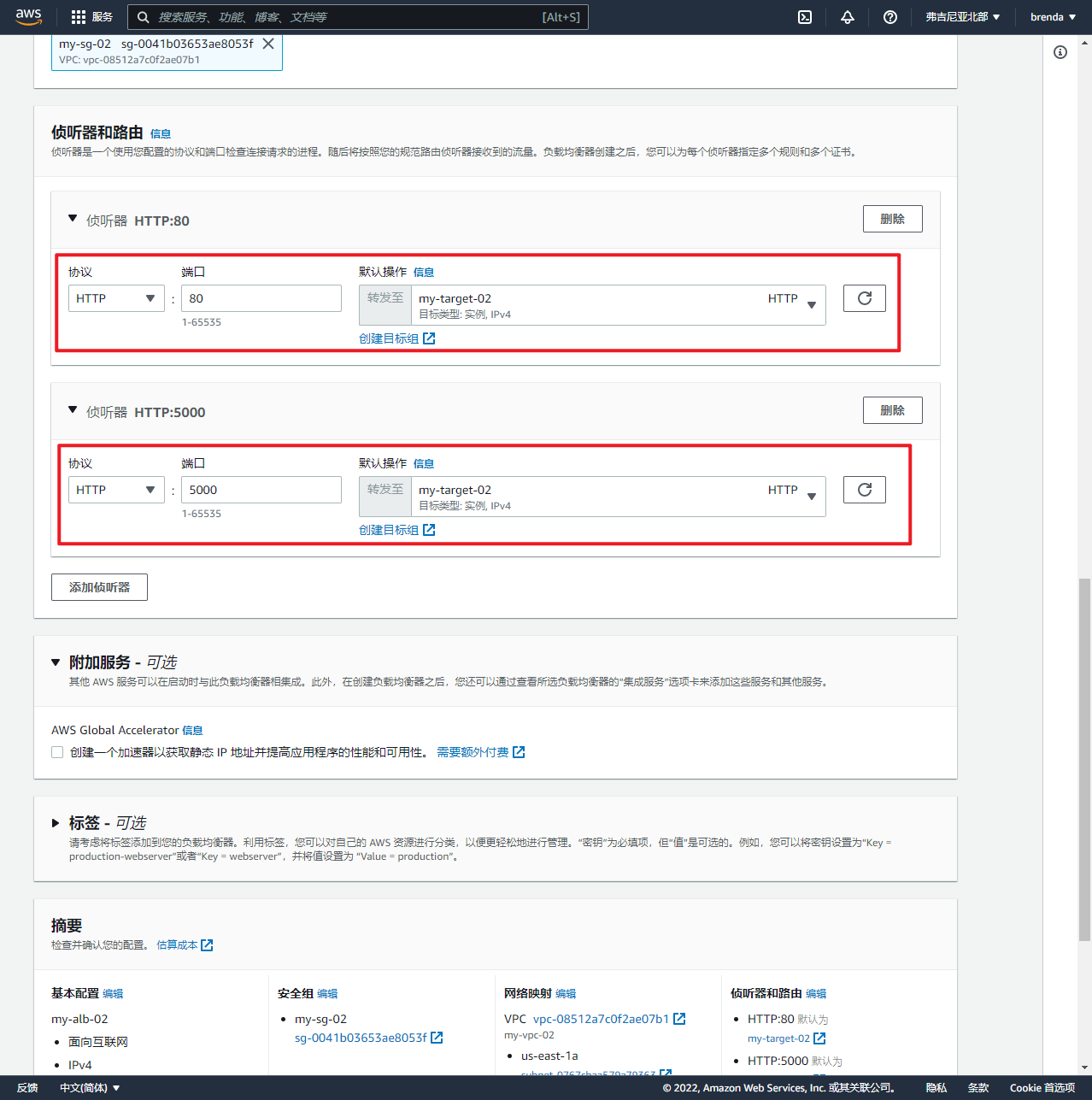Open the brenda account dropdown

(1053, 17)
